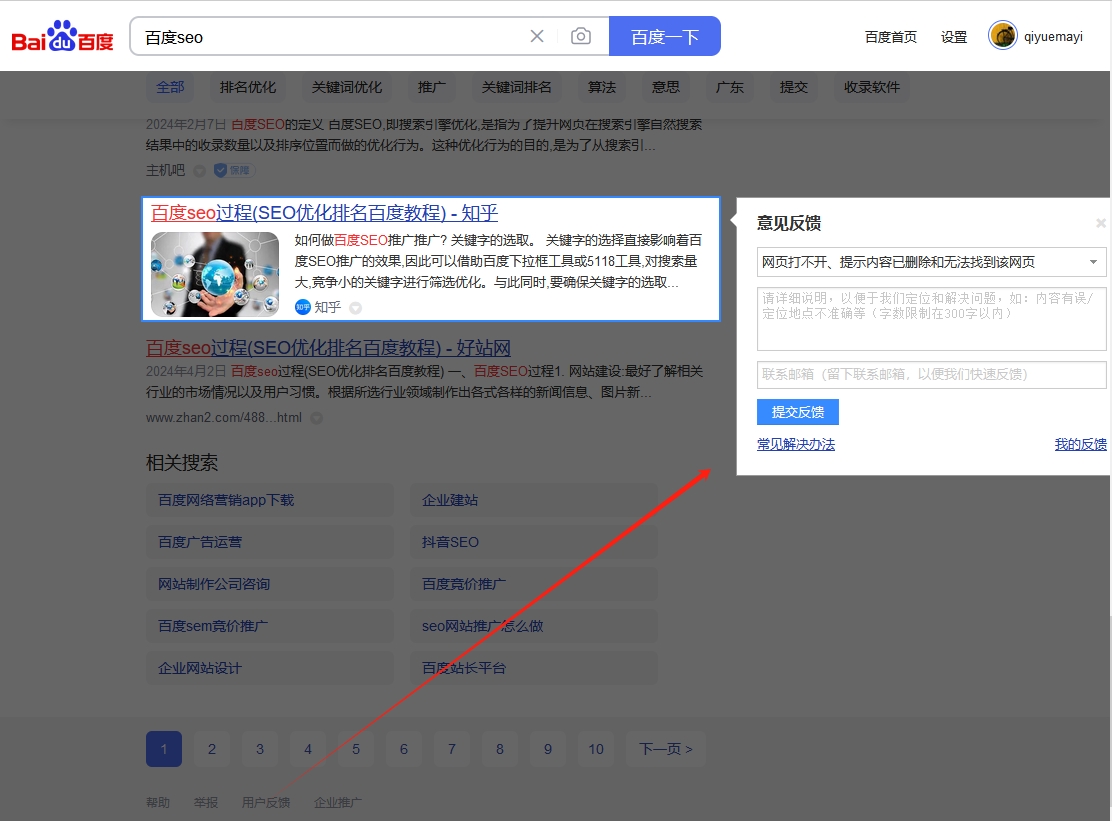Select the 排名优化 filter tab
Image resolution: width=1112 pixels, height=821 pixels.
(248, 87)
